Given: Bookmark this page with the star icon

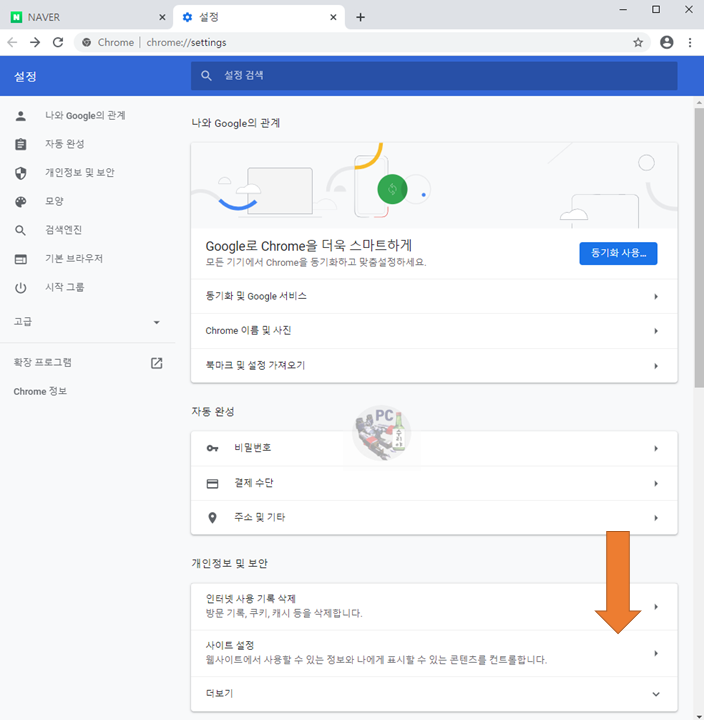Looking at the screenshot, I should tap(638, 43).
